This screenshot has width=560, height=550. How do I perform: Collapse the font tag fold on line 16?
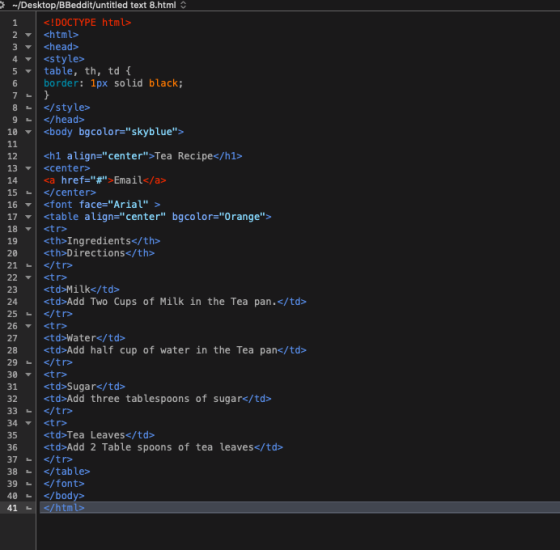(x=28, y=205)
